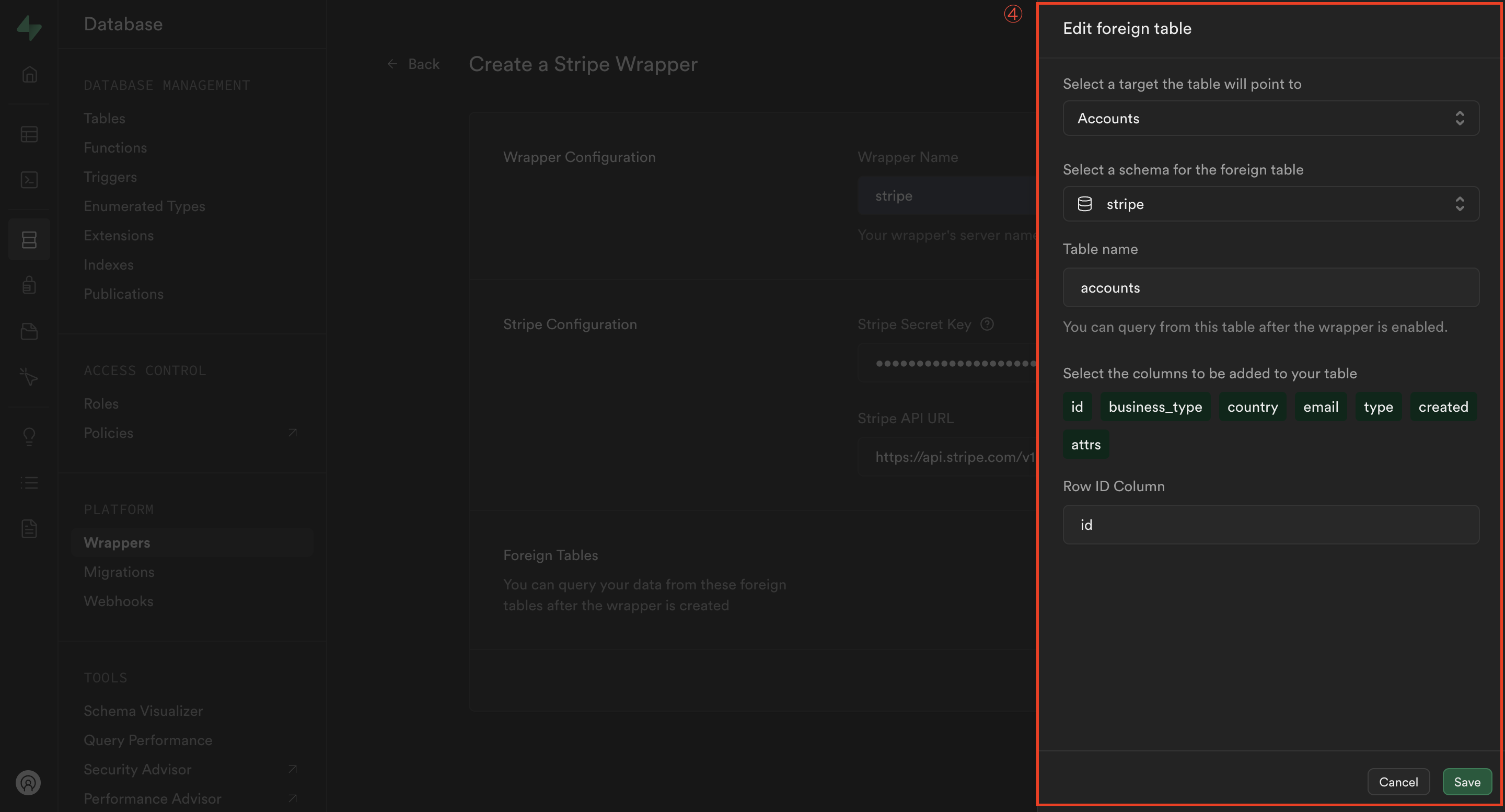Click the Wrappers menu item in Platform
The image size is (1505, 812).
[x=117, y=541]
